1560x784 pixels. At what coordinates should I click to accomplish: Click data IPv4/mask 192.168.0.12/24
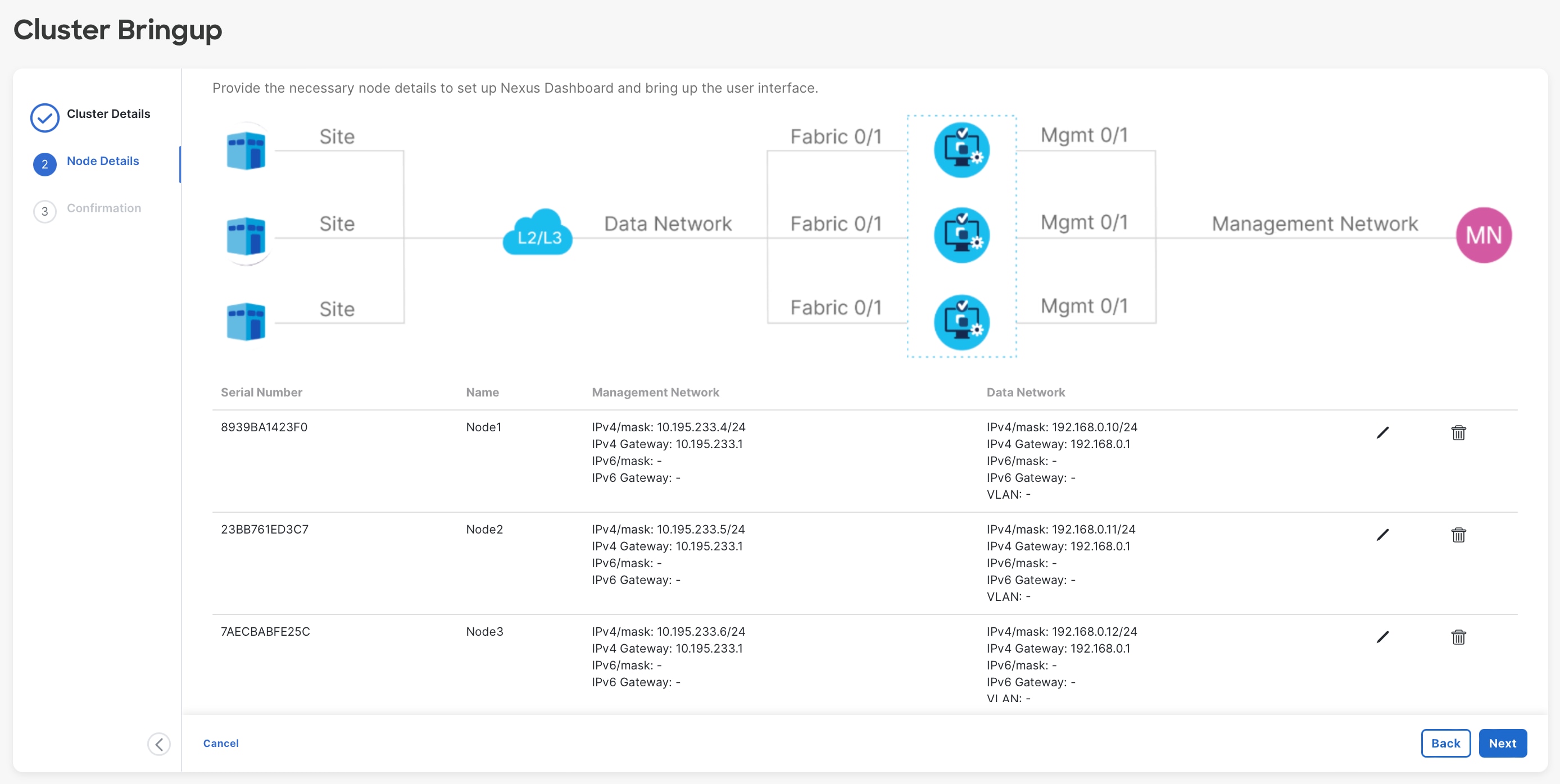[1062, 632]
